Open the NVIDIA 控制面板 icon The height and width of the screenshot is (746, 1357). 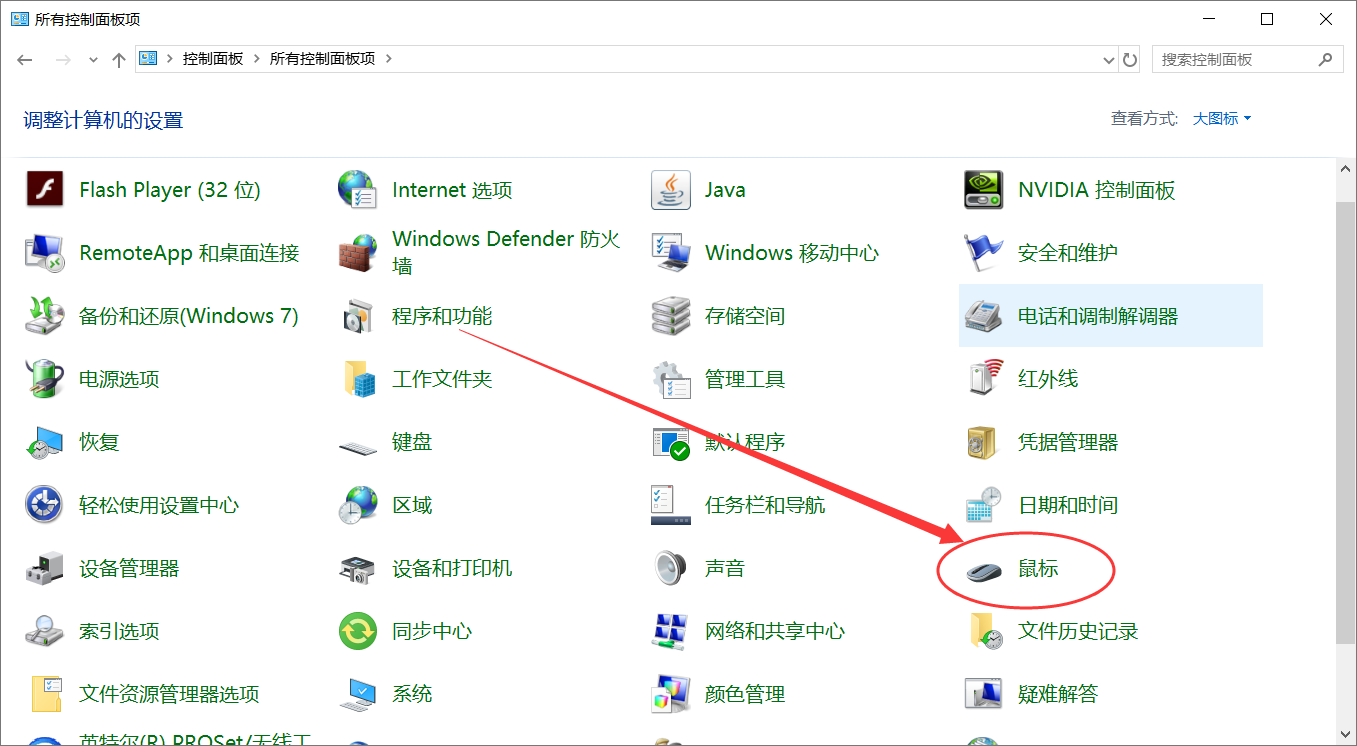tap(983, 190)
